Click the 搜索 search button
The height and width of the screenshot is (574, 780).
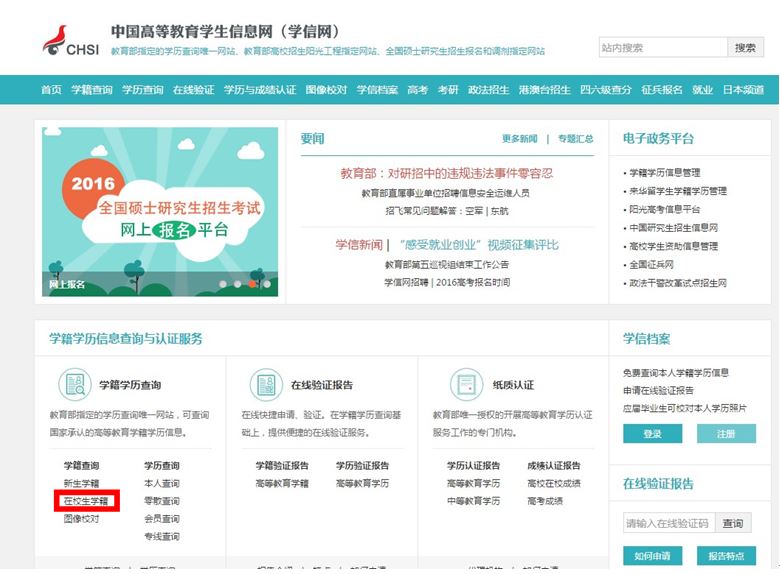pyautogui.click(x=745, y=48)
